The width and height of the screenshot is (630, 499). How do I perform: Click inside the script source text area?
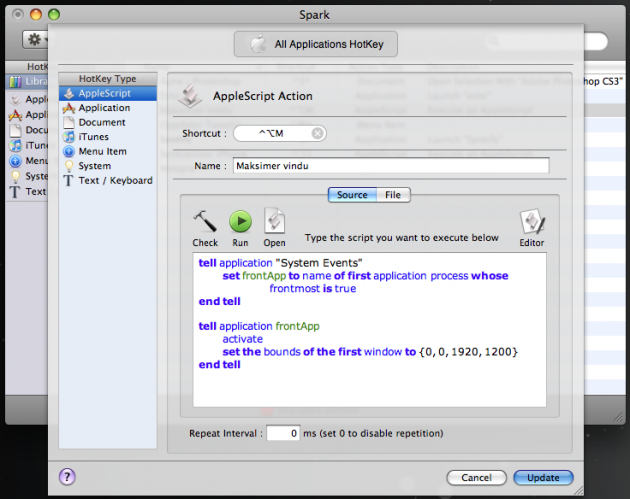pos(369,330)
